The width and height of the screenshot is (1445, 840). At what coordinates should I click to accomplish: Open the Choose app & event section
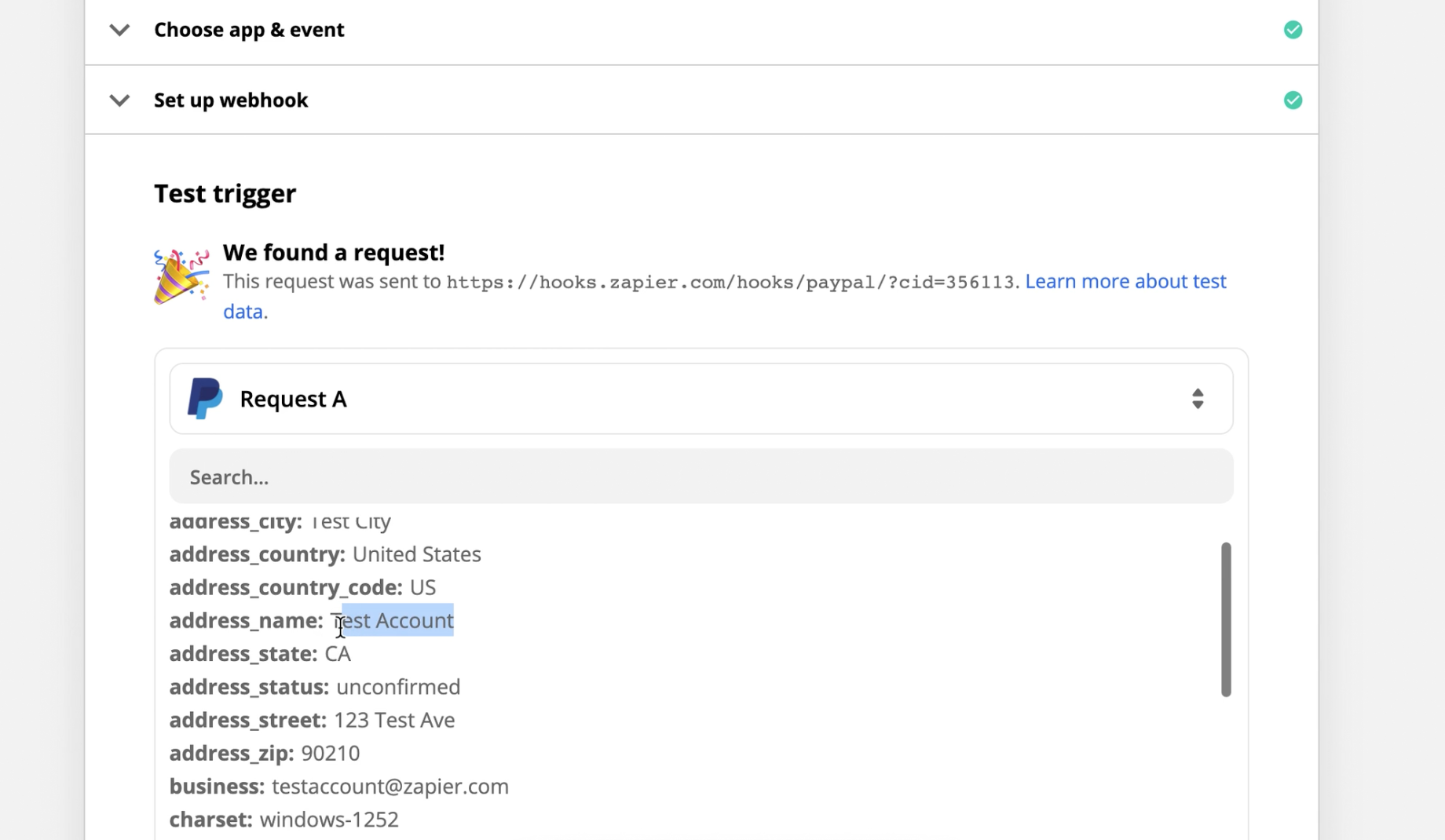click(x=249, y=30)
